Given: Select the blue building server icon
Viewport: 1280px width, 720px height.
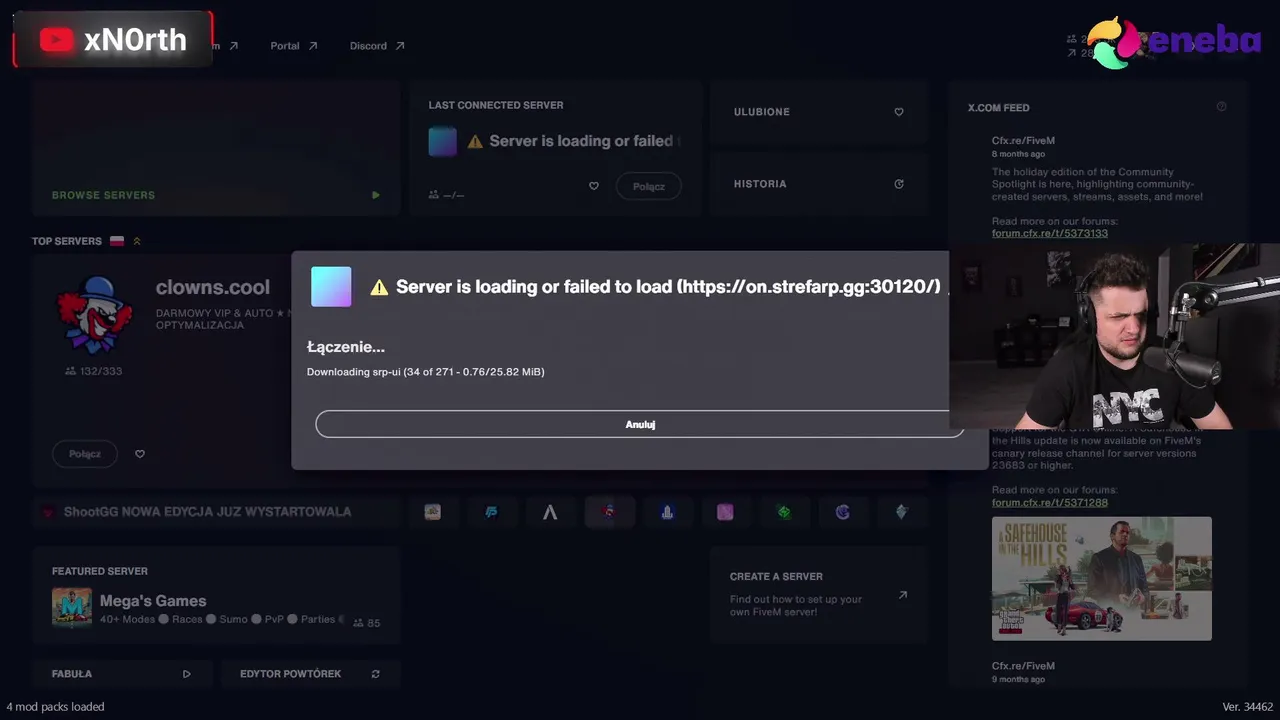Looking at the screenshot, I should pos(667,512).
